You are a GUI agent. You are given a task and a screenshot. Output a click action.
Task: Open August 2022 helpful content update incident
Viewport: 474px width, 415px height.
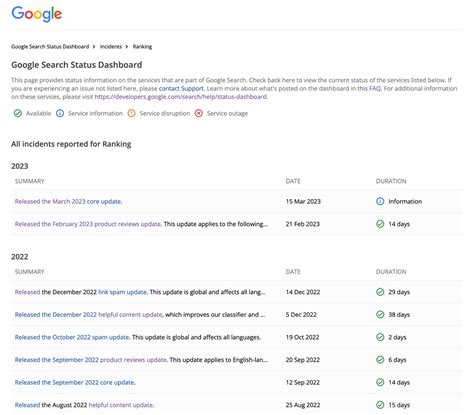(121, 405)
